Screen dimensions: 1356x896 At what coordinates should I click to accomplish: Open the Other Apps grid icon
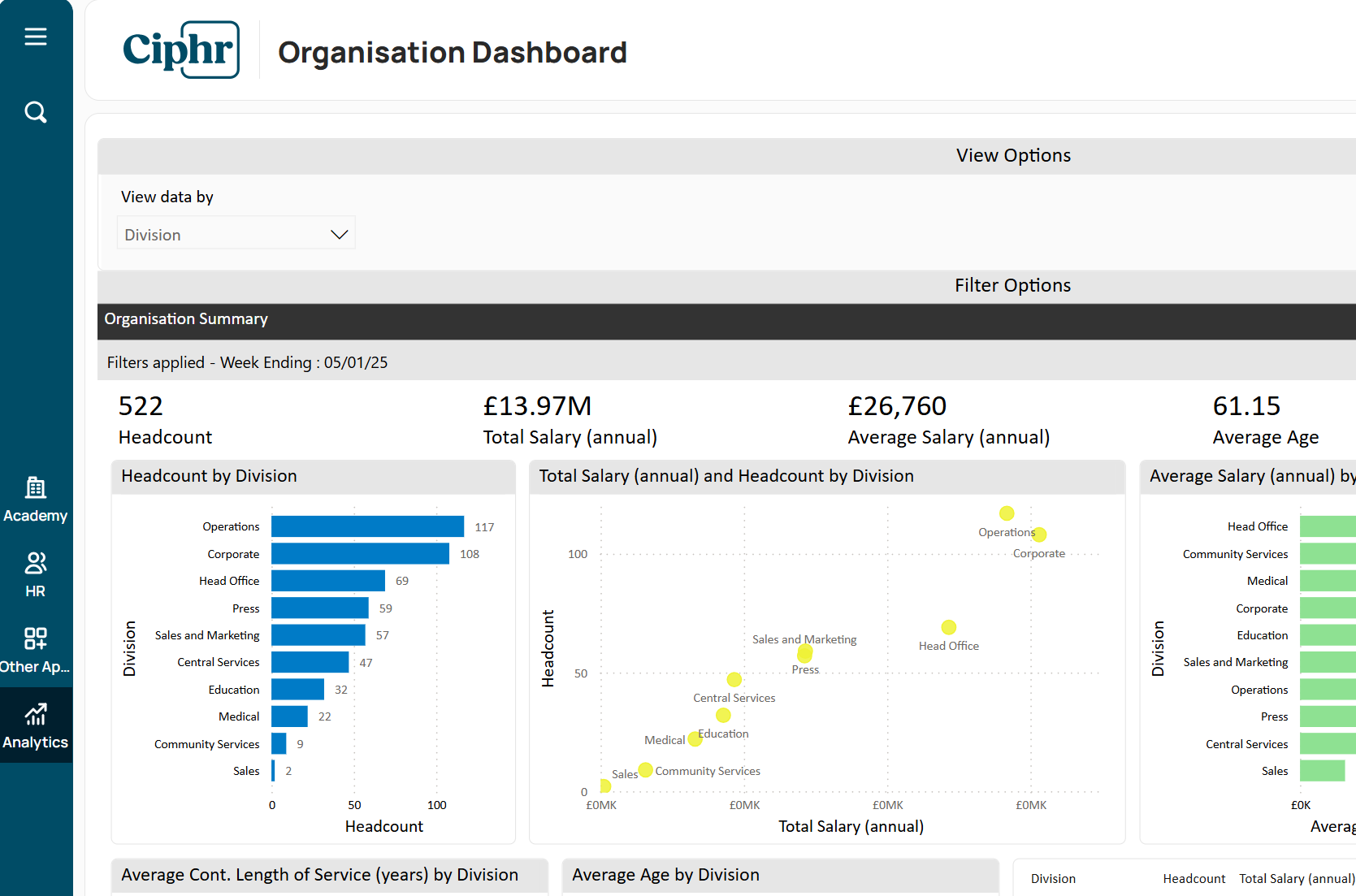pos(36,638)
